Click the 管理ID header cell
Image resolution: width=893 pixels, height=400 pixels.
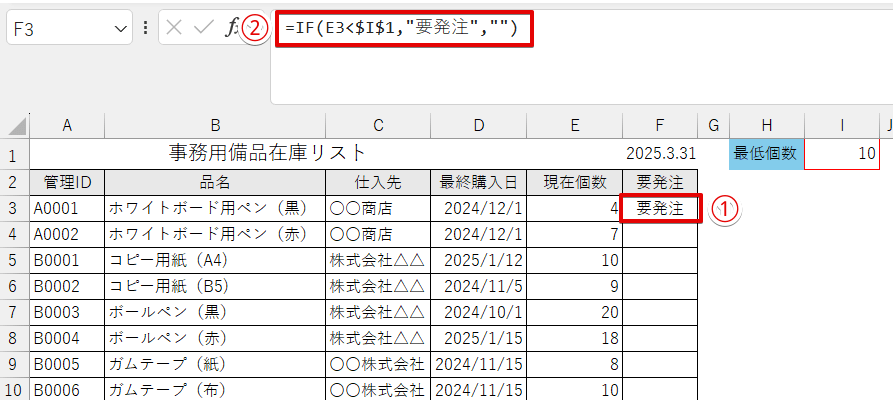[x=67, y=182]
